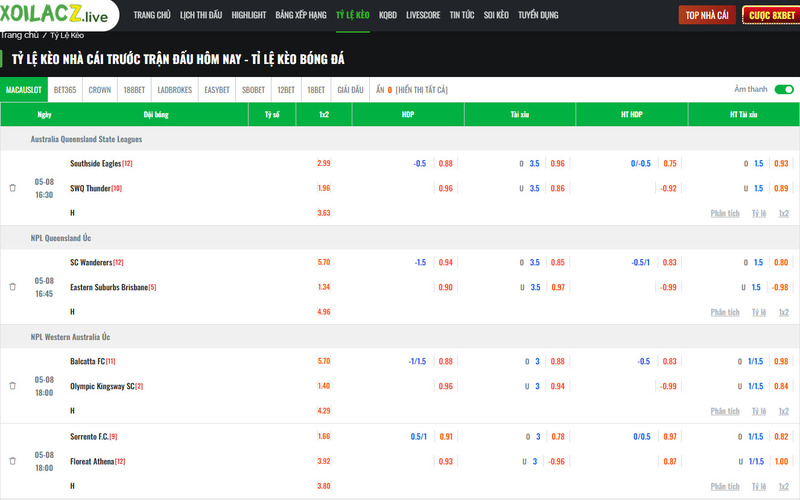Open 1x2 link for Sorrento F.C. match
The height and width of the screenshot is (500, 800).
(x=784, y=487)
